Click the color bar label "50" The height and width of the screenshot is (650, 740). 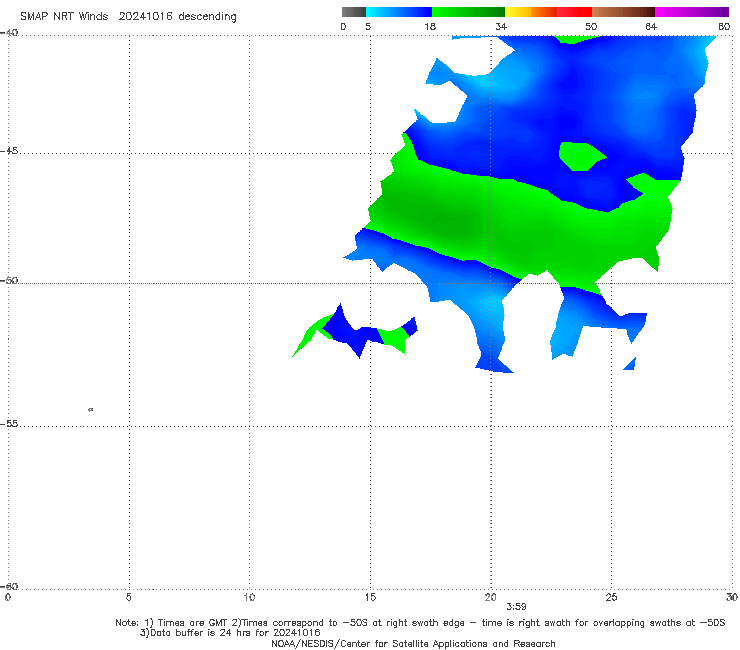pyautogui.click(x=591, y=26)
